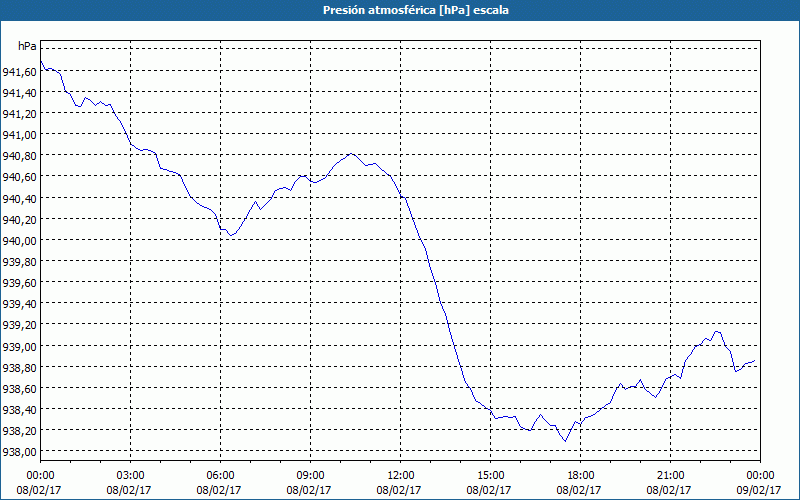Select the 940,00 y-axis label
The image size is (800, 500).
(x=19, y=240)
